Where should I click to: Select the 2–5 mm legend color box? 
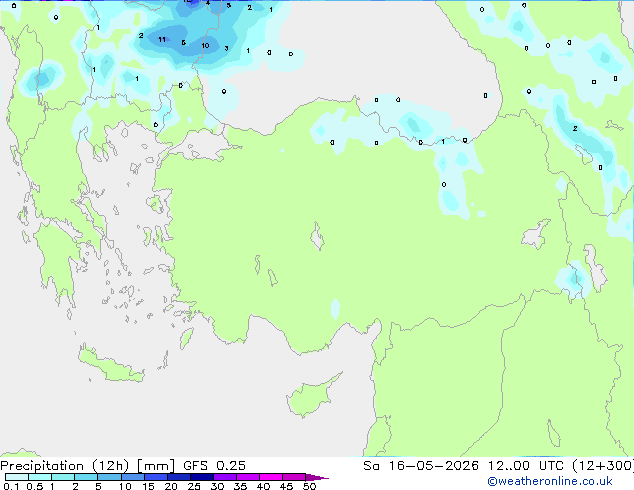(86, 477)
